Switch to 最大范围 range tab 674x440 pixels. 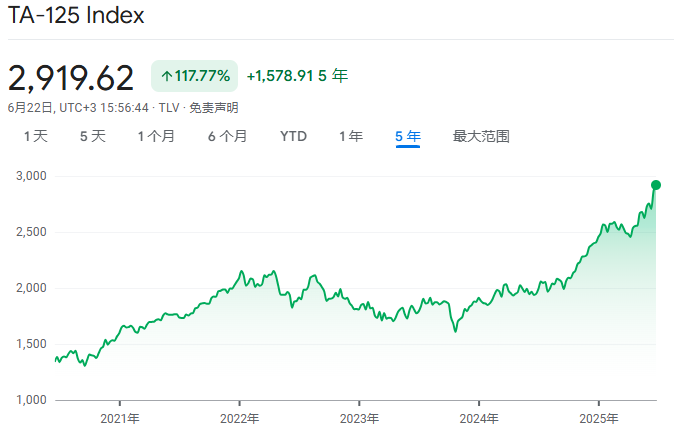481,136
